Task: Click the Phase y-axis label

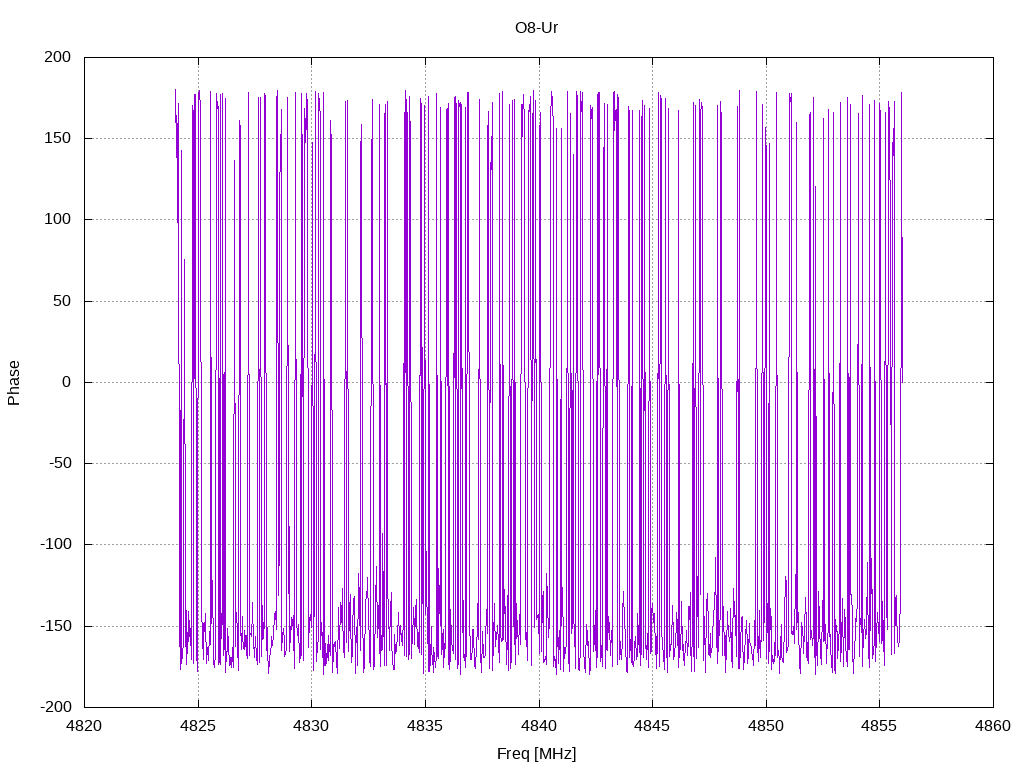Action: pyautogui.click(x=14, y=383)
